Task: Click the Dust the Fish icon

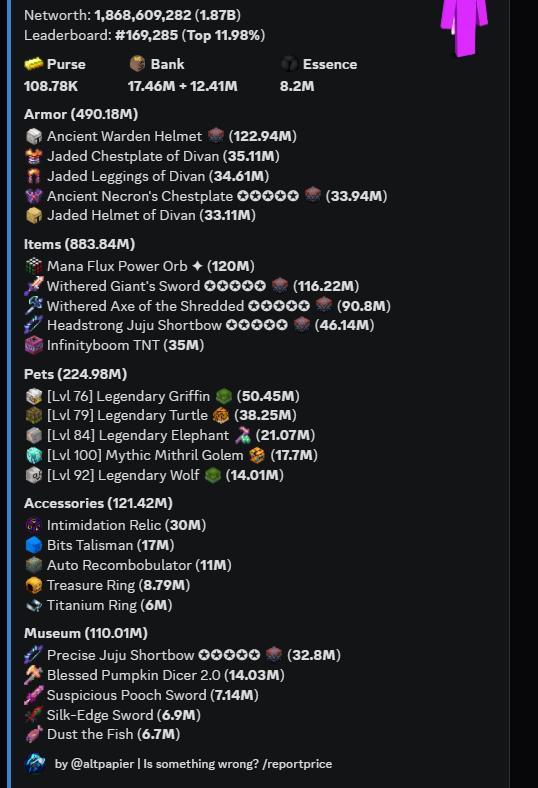Action: (34, 734)
